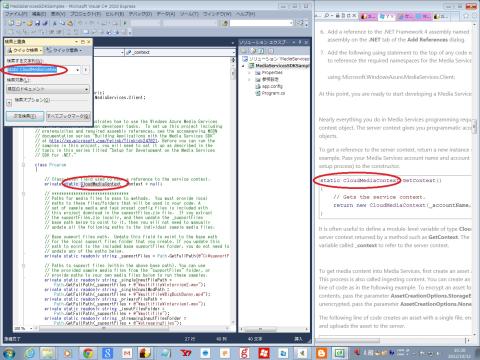This screenshot has height=360, width=480.
Task: Open Gmail from the taskbar
Action: click(127, 353)
